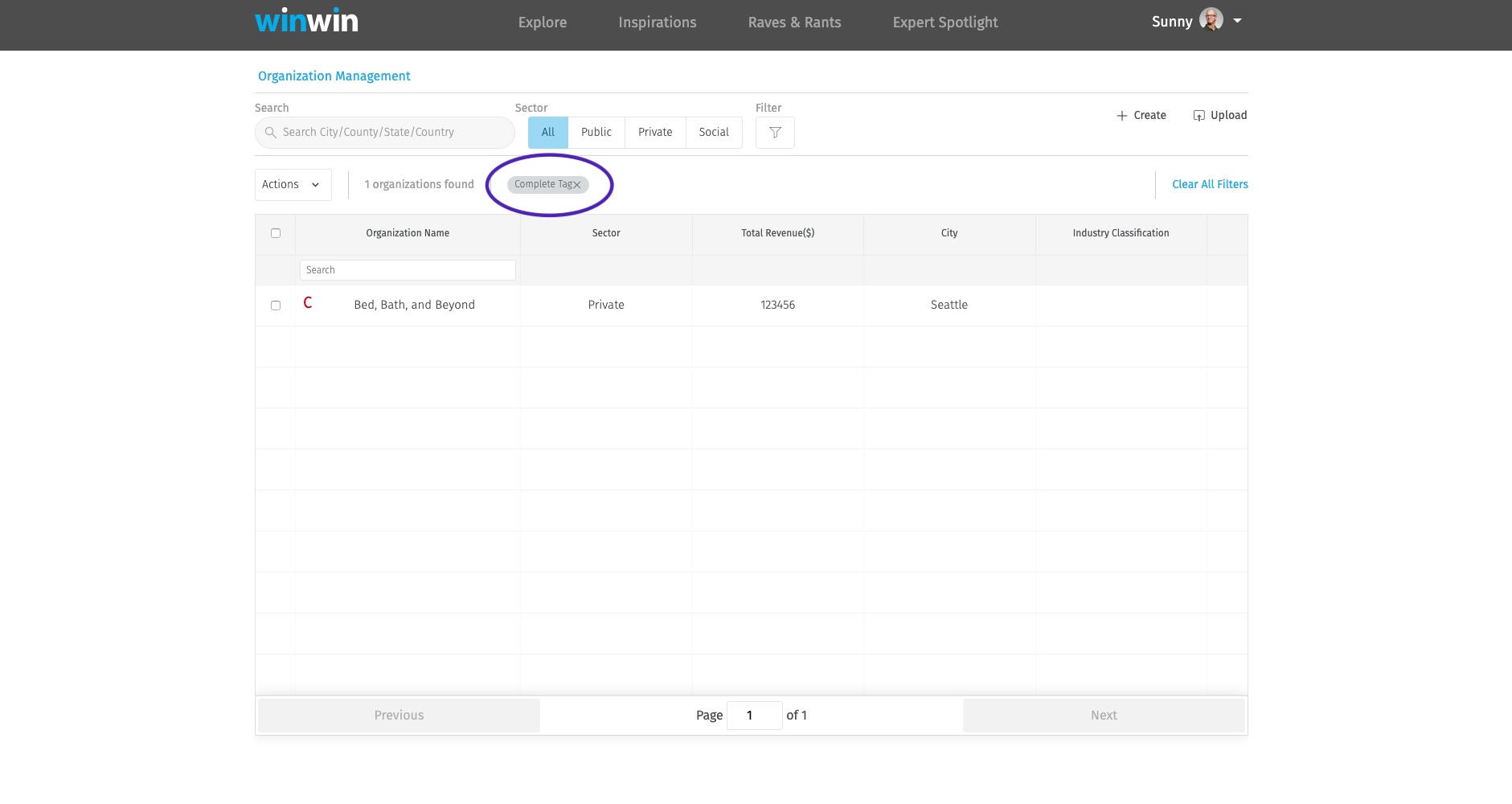Image resolution: width=1512 pixels, height=804 pixels.
Task: Click the magnifier icon in the search bar
Action: [x=271, y=132]
